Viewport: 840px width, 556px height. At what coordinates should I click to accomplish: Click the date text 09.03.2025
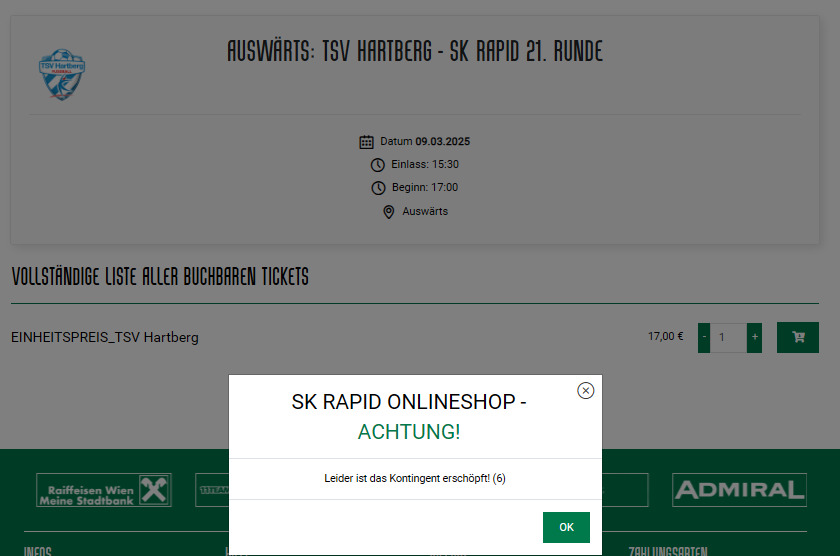(x=442, y=141)
